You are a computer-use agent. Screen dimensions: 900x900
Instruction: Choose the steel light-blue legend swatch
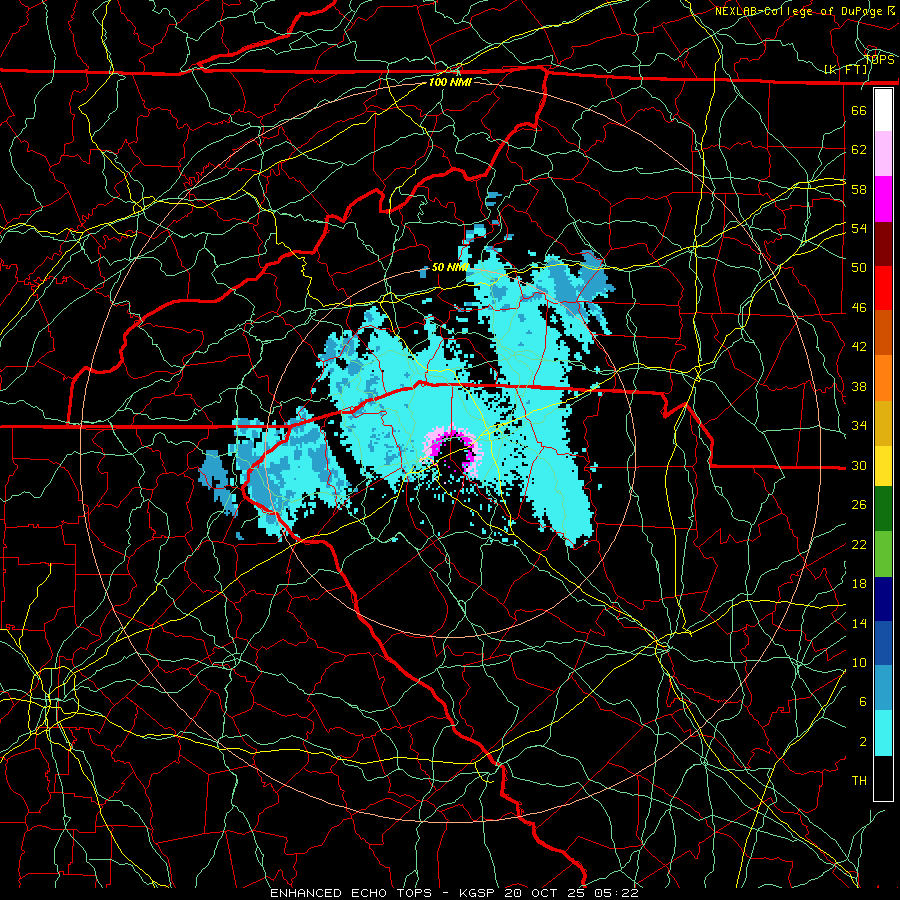(x=883, y=688)
